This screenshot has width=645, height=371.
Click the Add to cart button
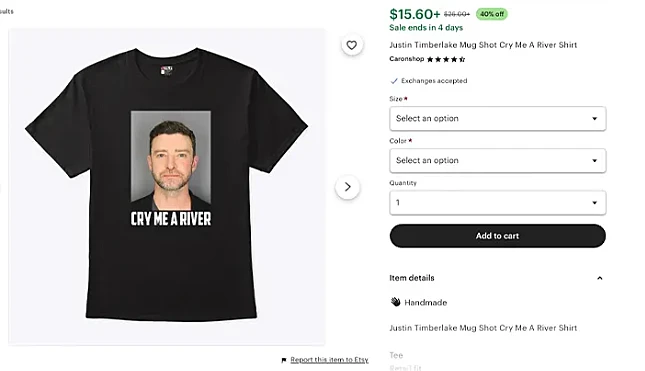pos(498,236)
